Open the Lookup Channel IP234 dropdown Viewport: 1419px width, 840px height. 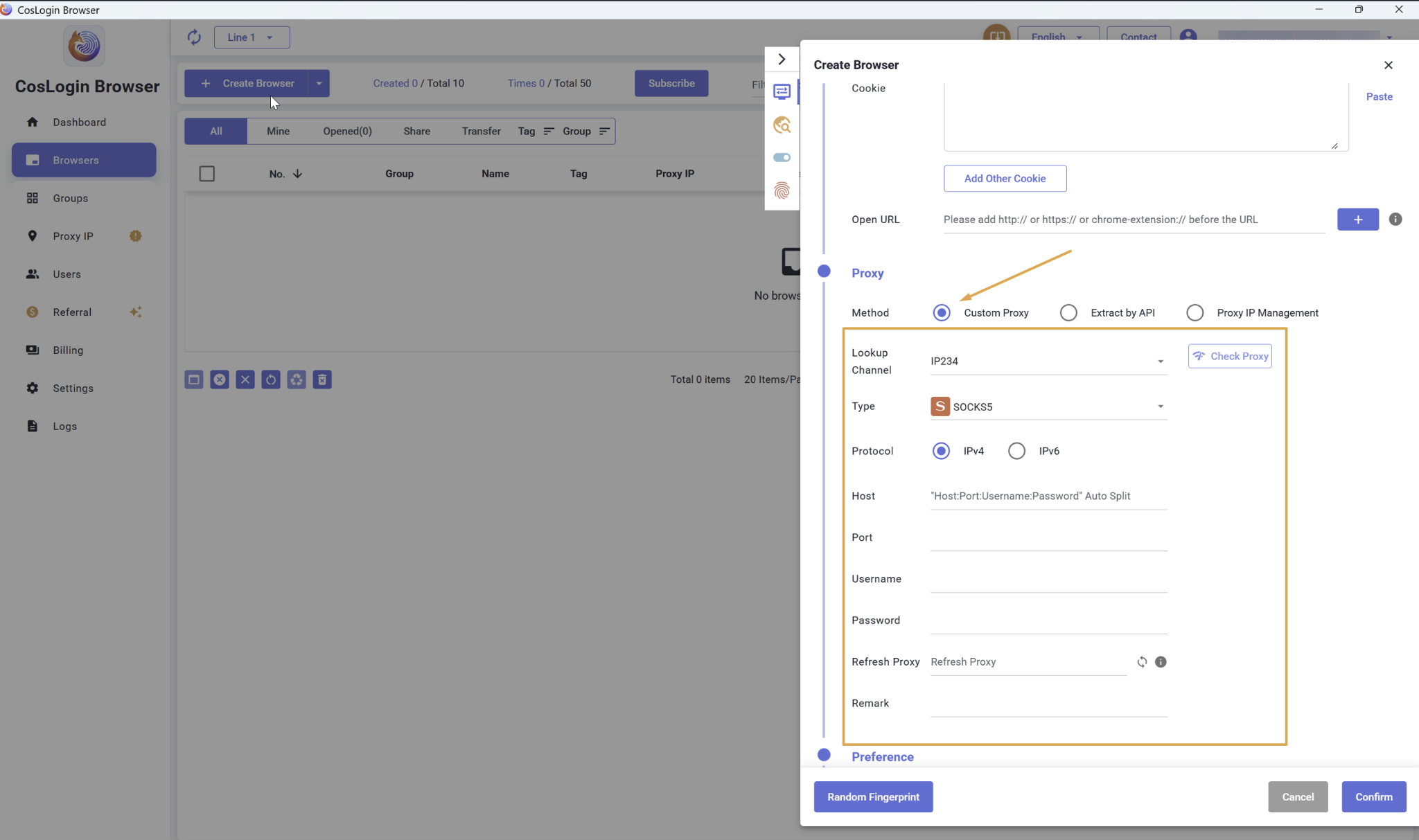[1048, 361]
